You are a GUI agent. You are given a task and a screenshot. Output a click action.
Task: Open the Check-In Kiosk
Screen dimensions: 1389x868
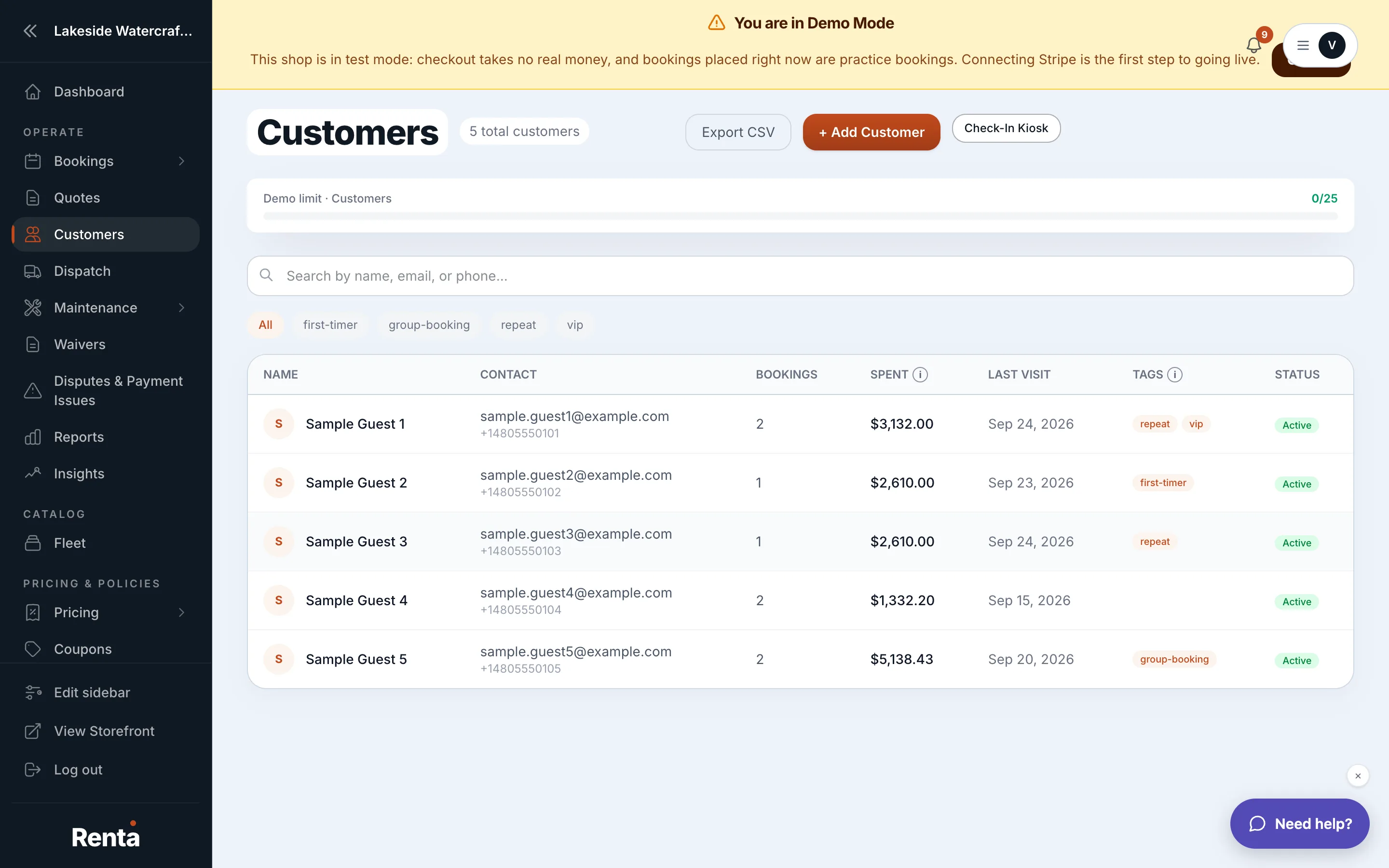(1006, 128)
